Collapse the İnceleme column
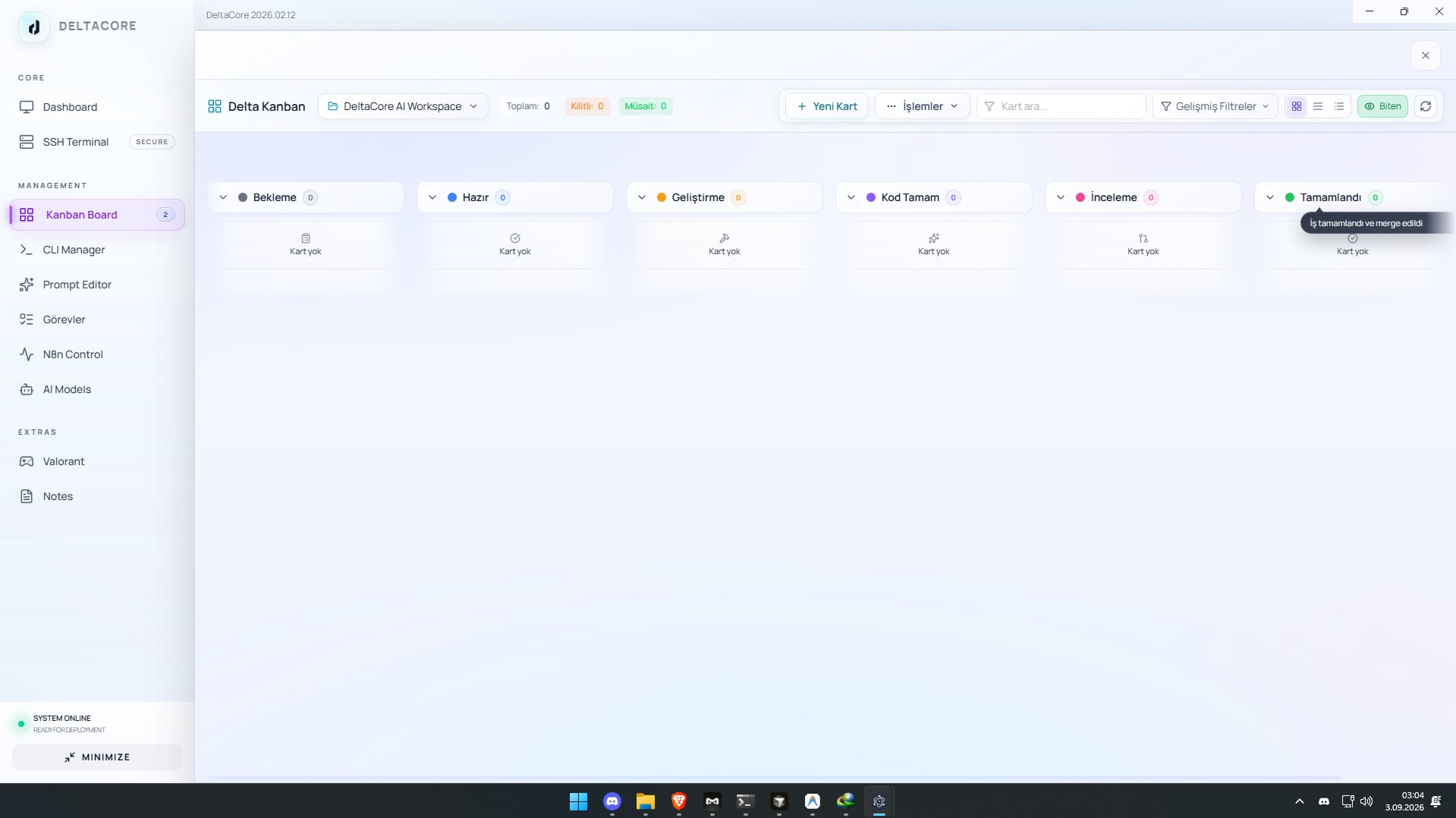This screenshot has height=818, width=1456. 1061,197
